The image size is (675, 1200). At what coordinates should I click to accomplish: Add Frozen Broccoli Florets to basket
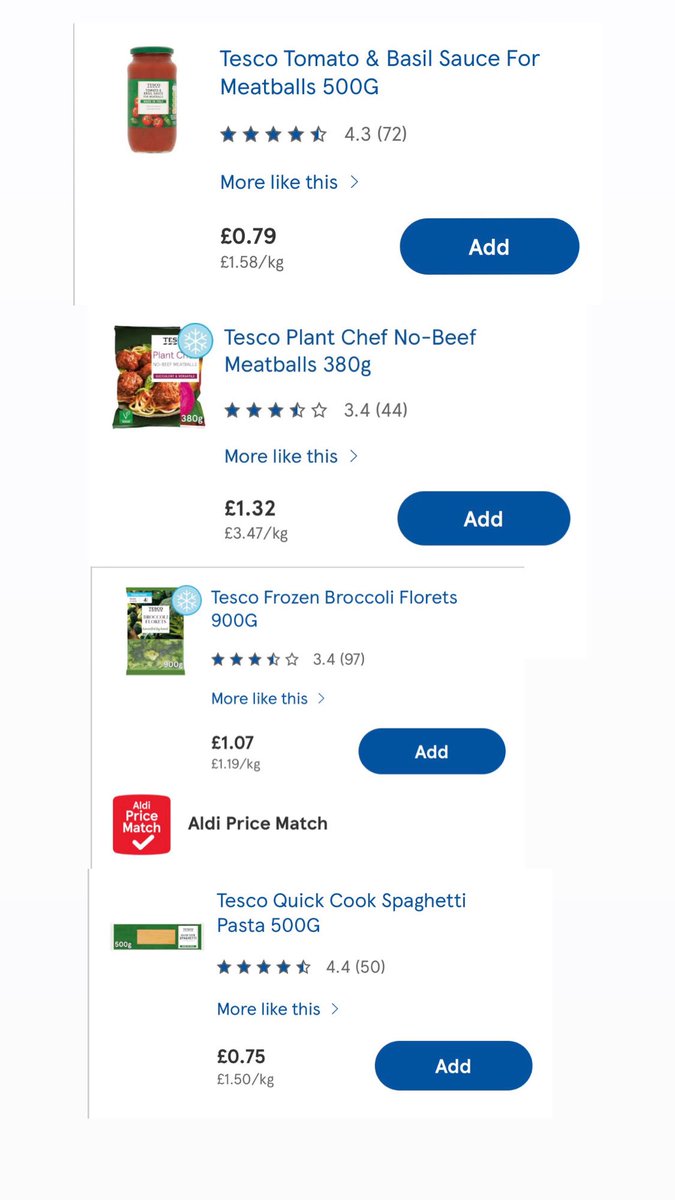pyautogui.click(x=431, y=752)
